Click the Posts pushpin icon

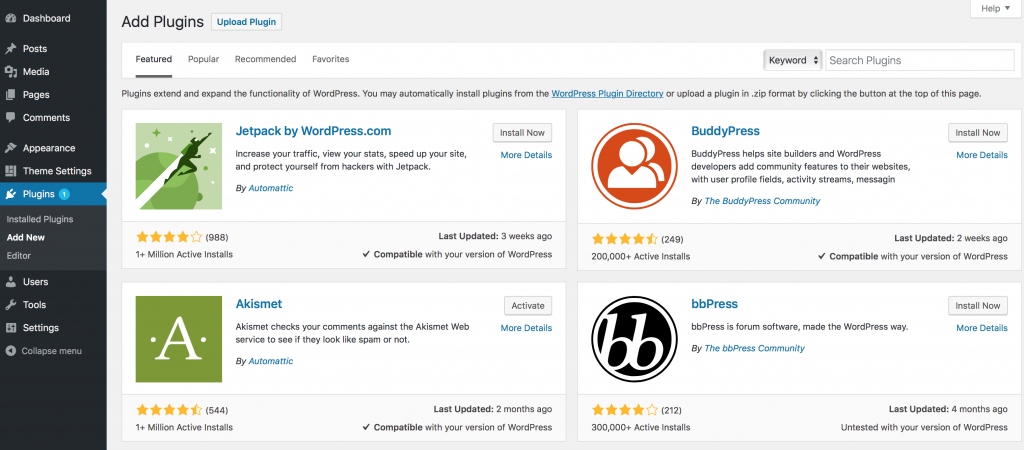click(x=10, y=49)
